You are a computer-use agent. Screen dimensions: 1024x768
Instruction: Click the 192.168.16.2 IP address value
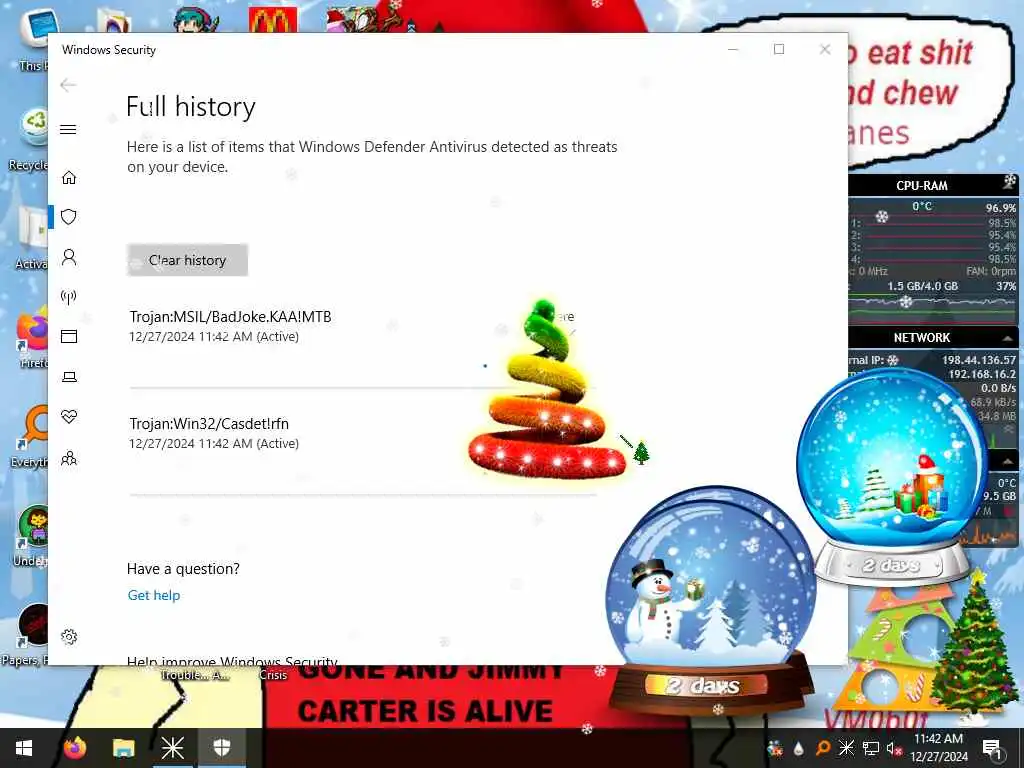point(982,374)
